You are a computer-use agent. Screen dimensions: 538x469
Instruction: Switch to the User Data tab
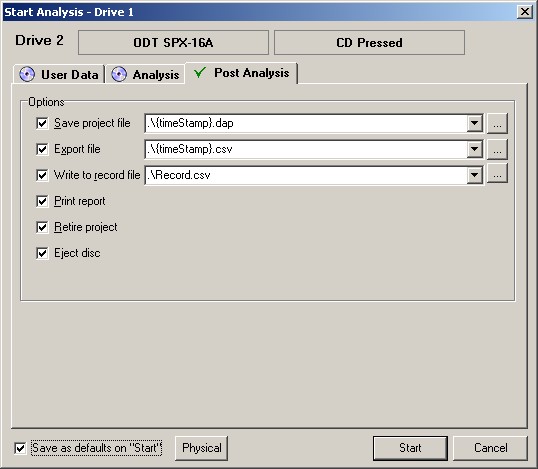click(x=59, y=74)
